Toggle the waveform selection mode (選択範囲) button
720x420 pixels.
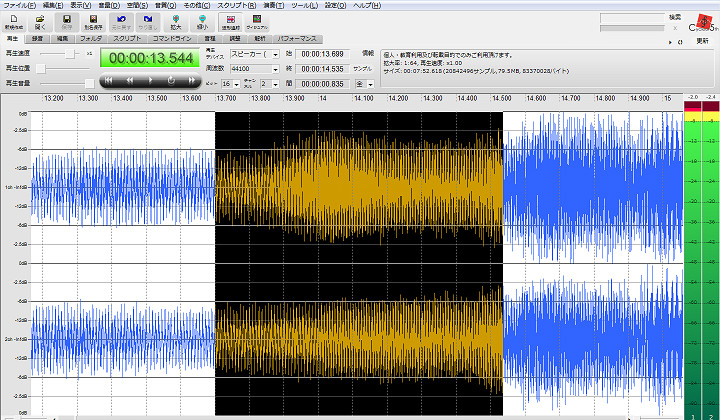(229, 19)
